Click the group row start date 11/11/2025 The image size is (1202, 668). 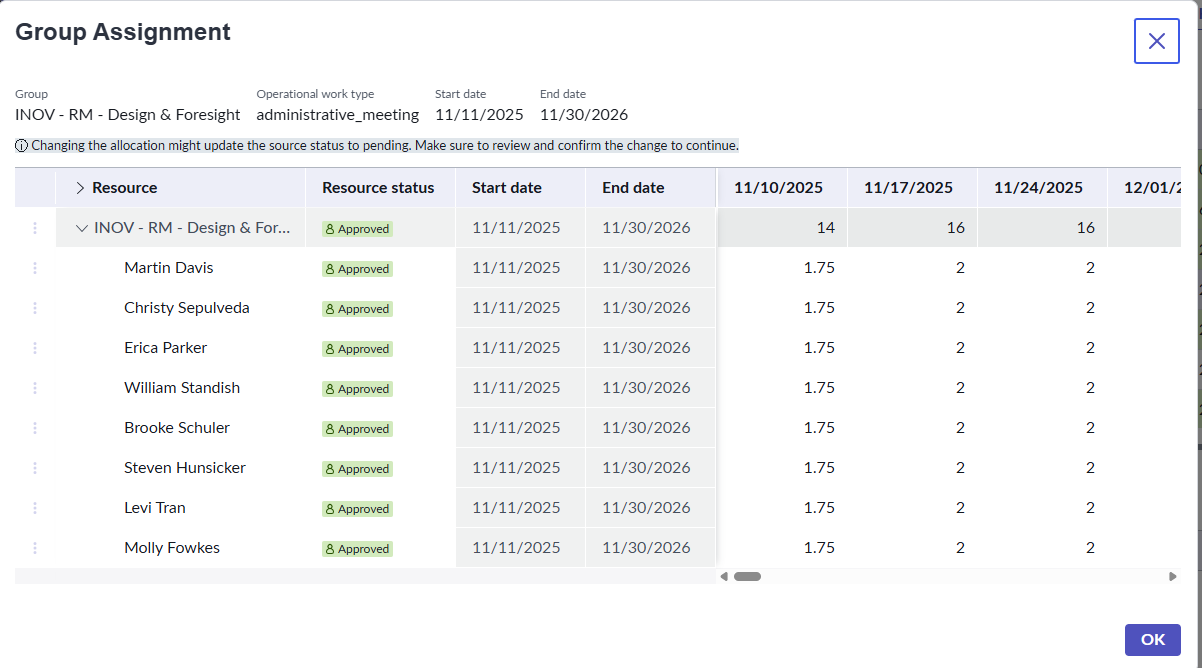(x=520, y=228)
